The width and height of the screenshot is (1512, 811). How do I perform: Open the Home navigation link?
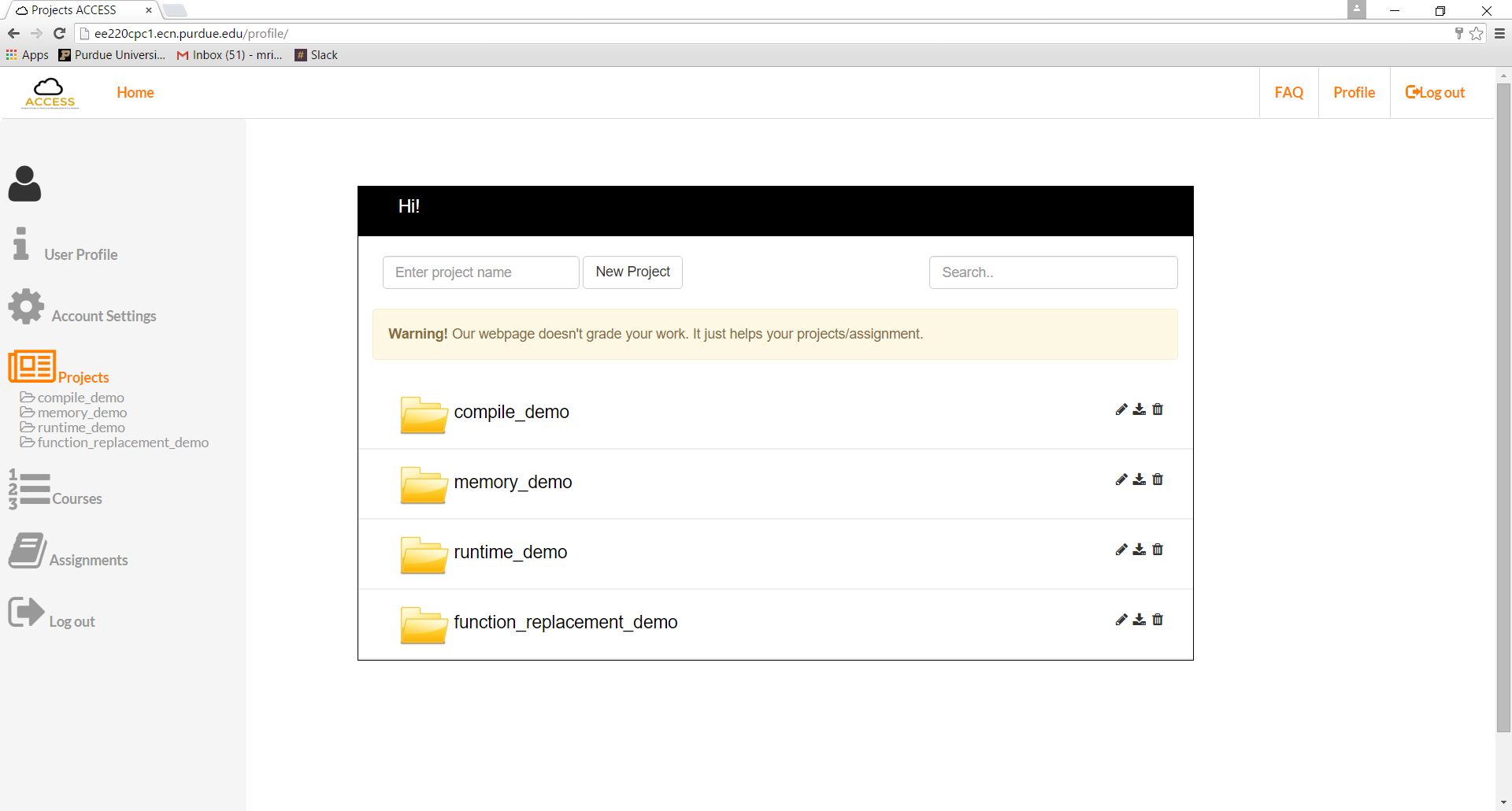135,93
